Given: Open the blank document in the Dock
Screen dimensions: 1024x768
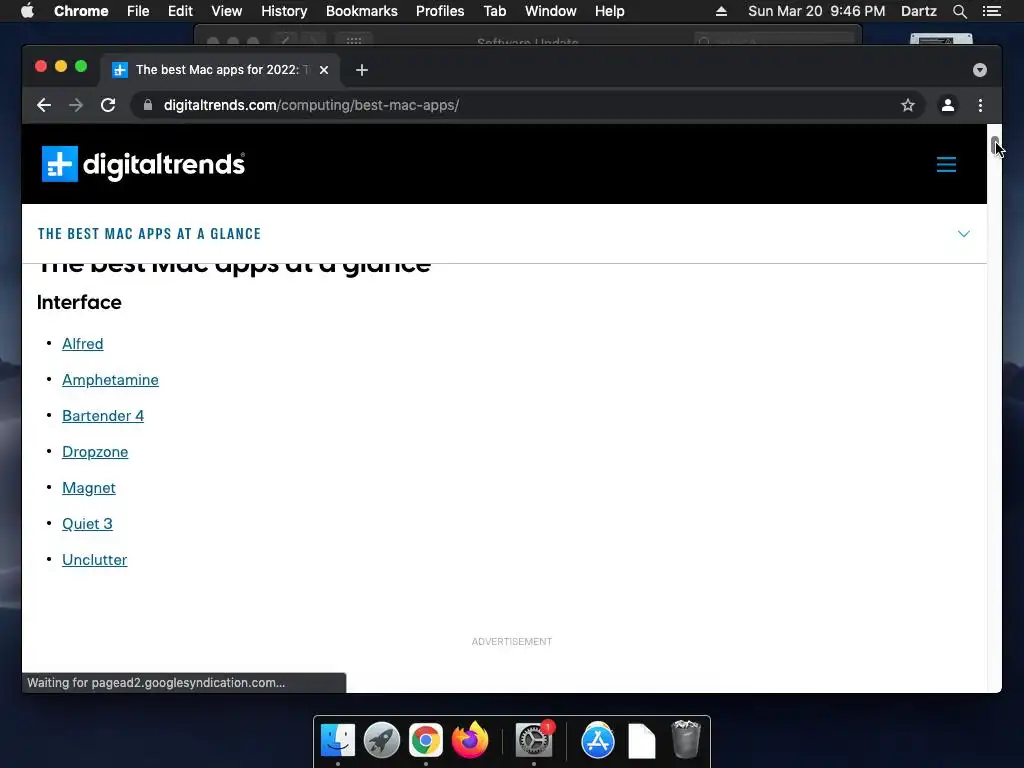Looking at the screenshot, I should (x=641, y=741).
